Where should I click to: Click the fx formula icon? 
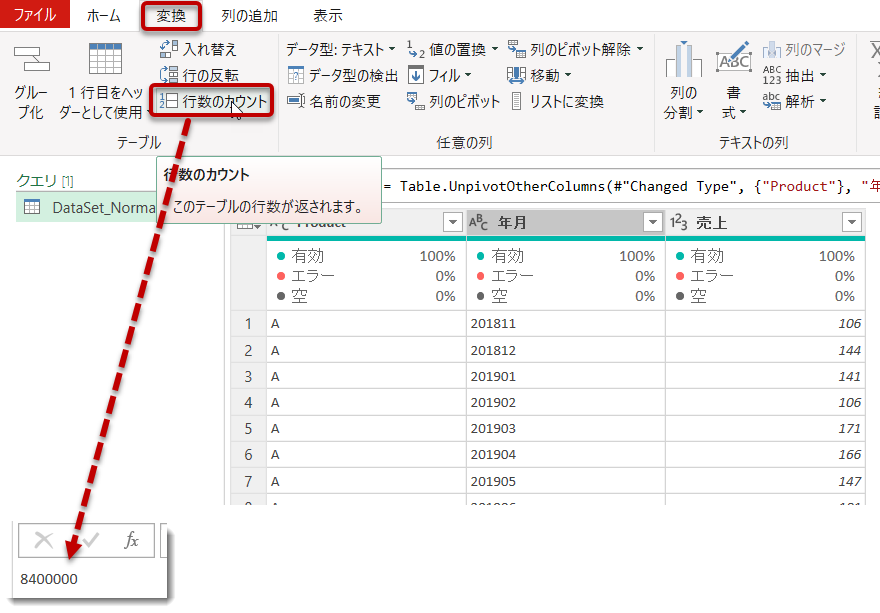[131, 540]
